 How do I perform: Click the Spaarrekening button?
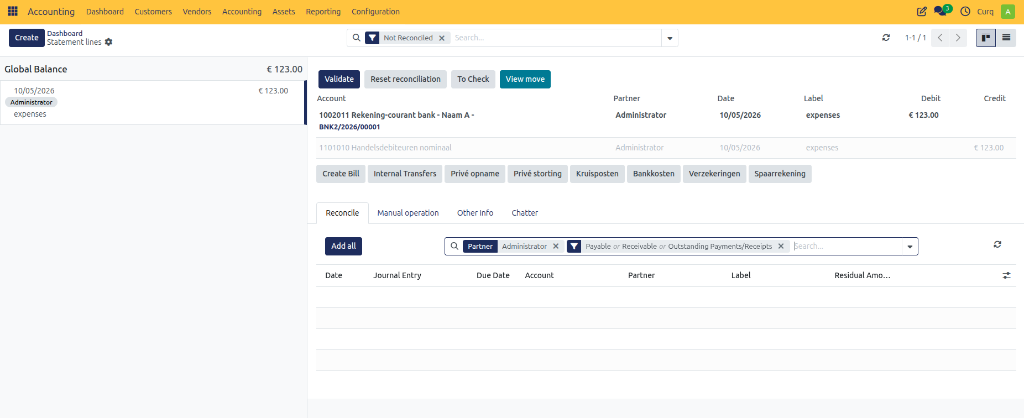(x=780, y=174)
